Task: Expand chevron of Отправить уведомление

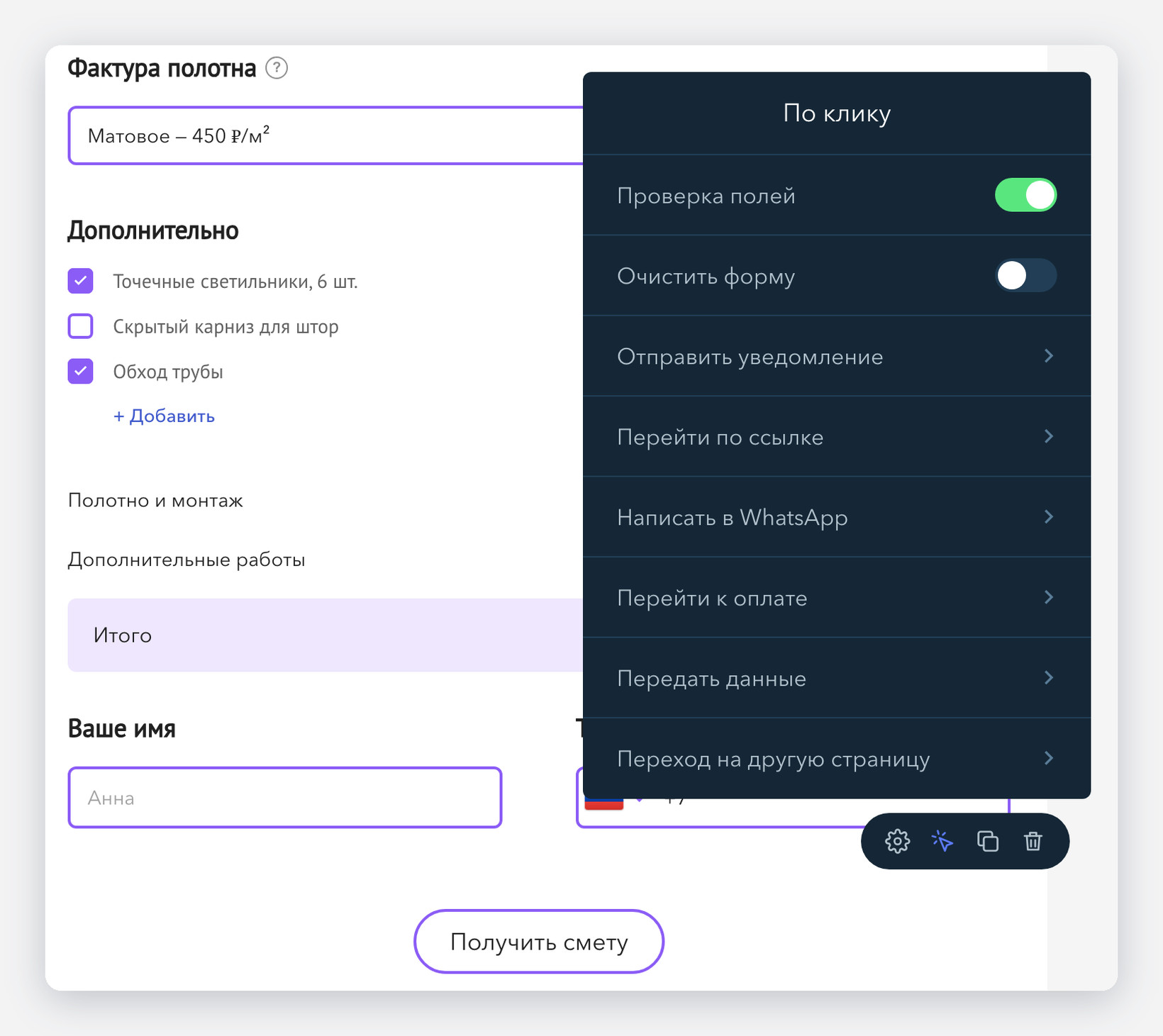Action: point(1049,356)
